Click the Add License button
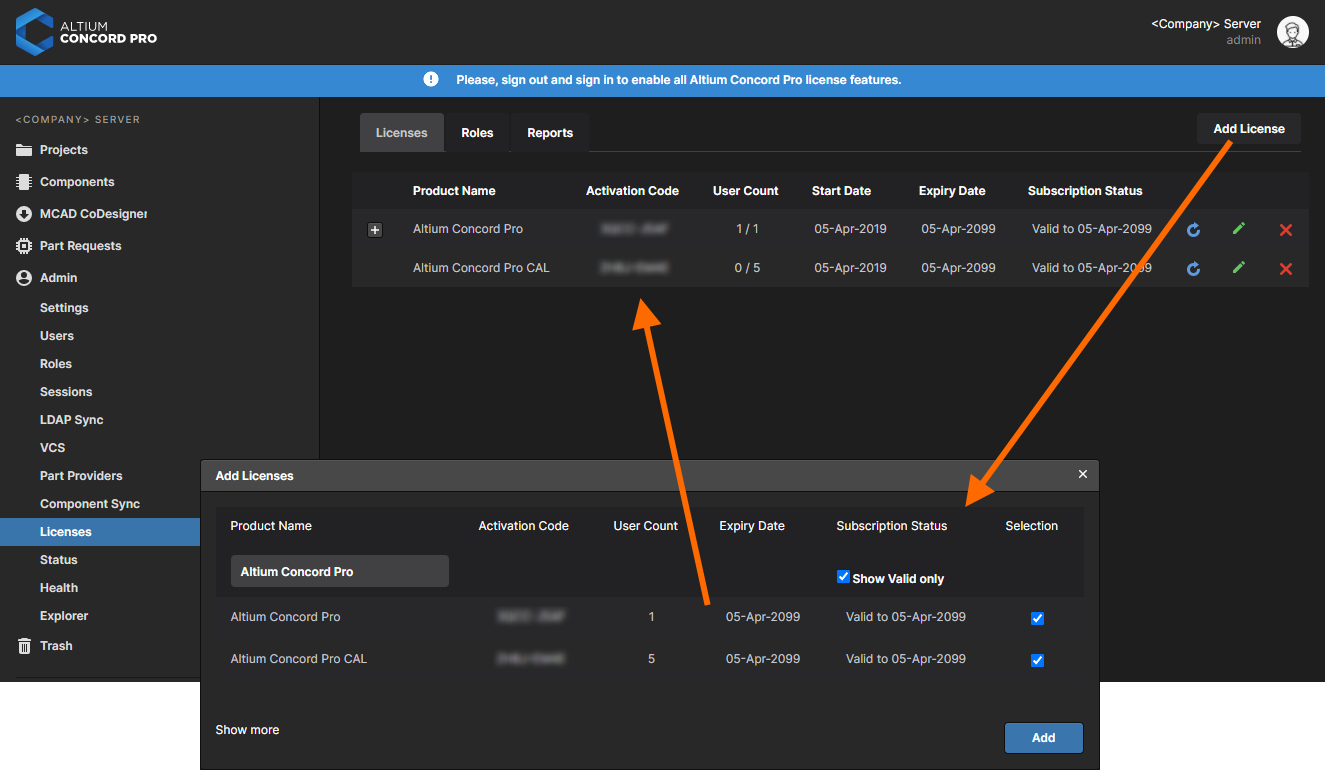 click(1248, 129)
